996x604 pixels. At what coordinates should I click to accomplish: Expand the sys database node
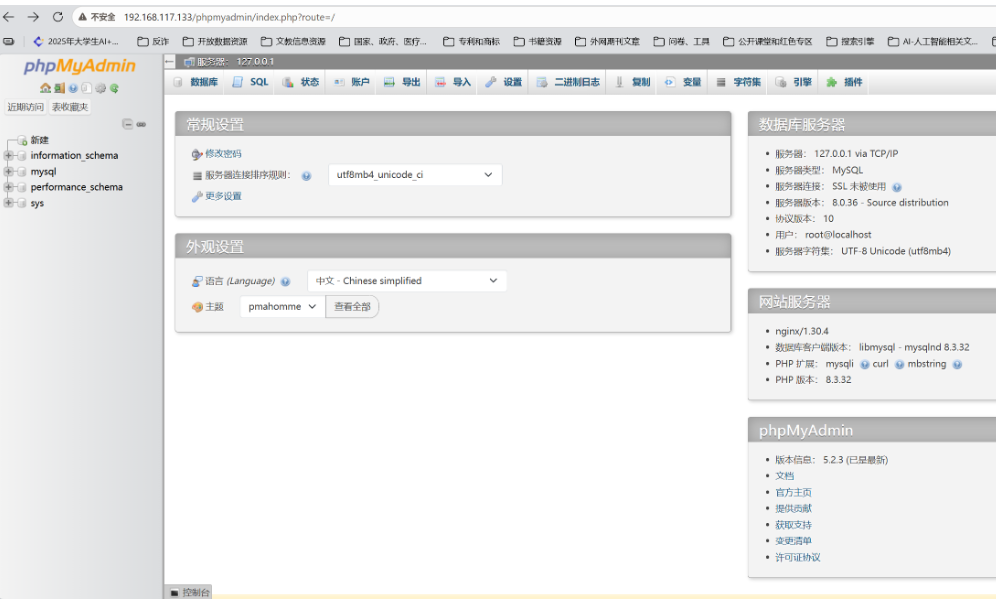8,203
